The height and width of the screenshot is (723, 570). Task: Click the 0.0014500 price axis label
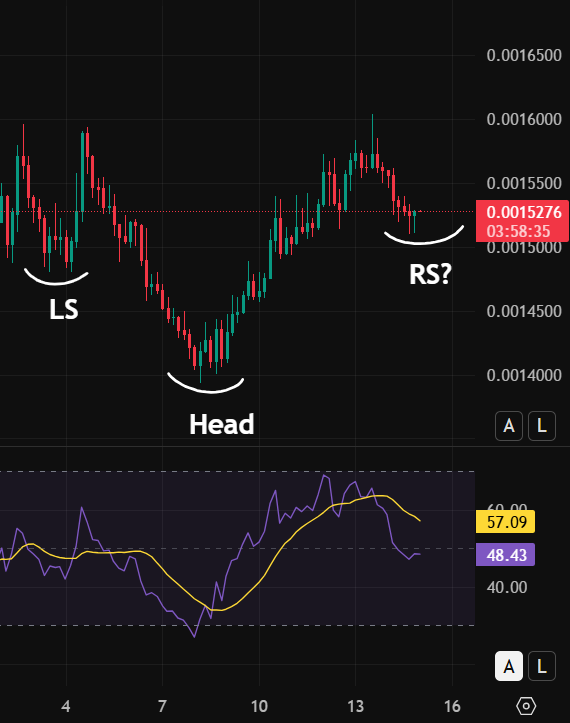pyautogui.click(x=524, y=311)
